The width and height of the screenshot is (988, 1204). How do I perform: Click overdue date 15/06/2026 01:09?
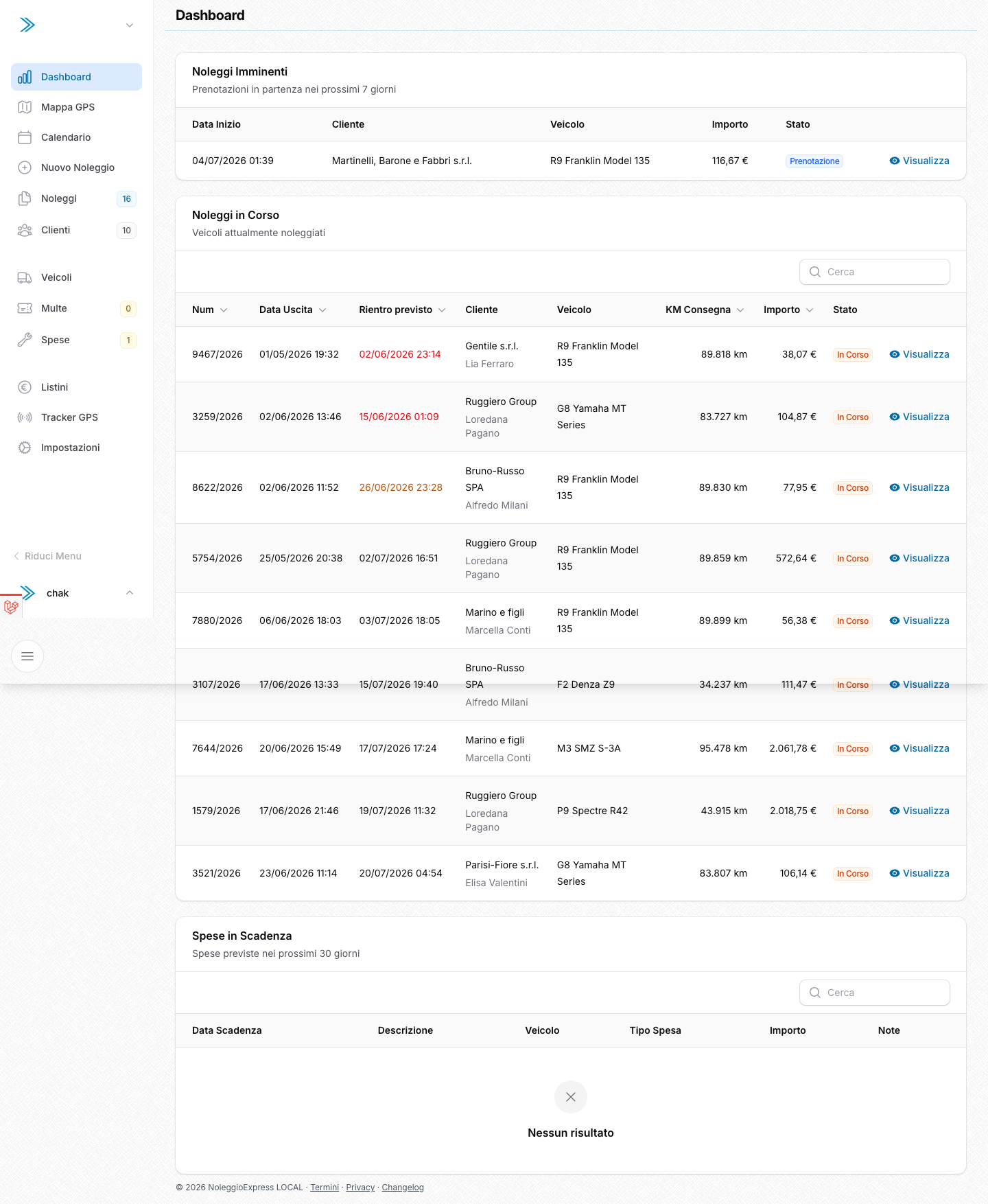pos(399,417)
